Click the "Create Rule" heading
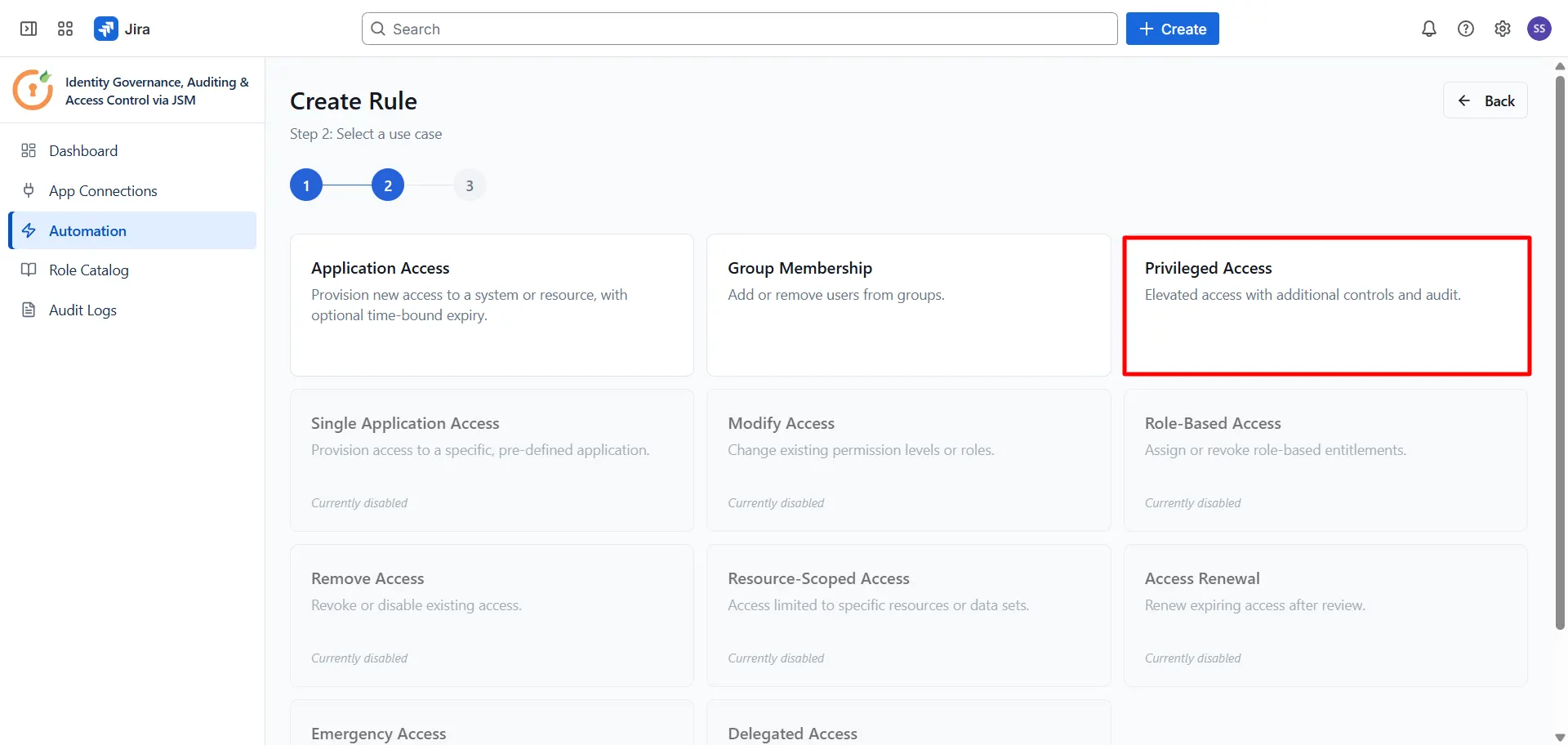The height and width of the screenshot is (745, 1568). click(354, 100)
